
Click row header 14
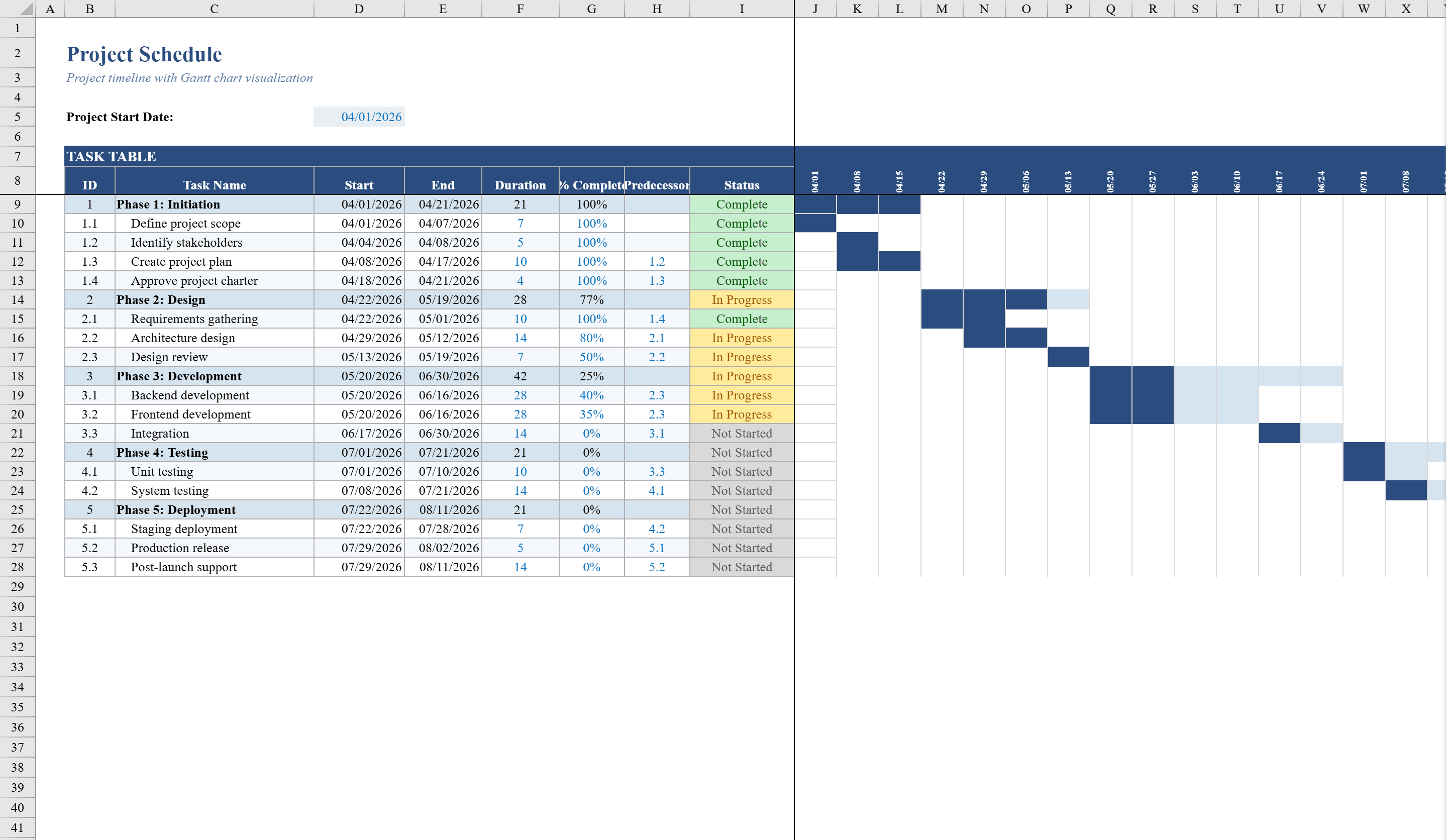click(x=17, y=300)
